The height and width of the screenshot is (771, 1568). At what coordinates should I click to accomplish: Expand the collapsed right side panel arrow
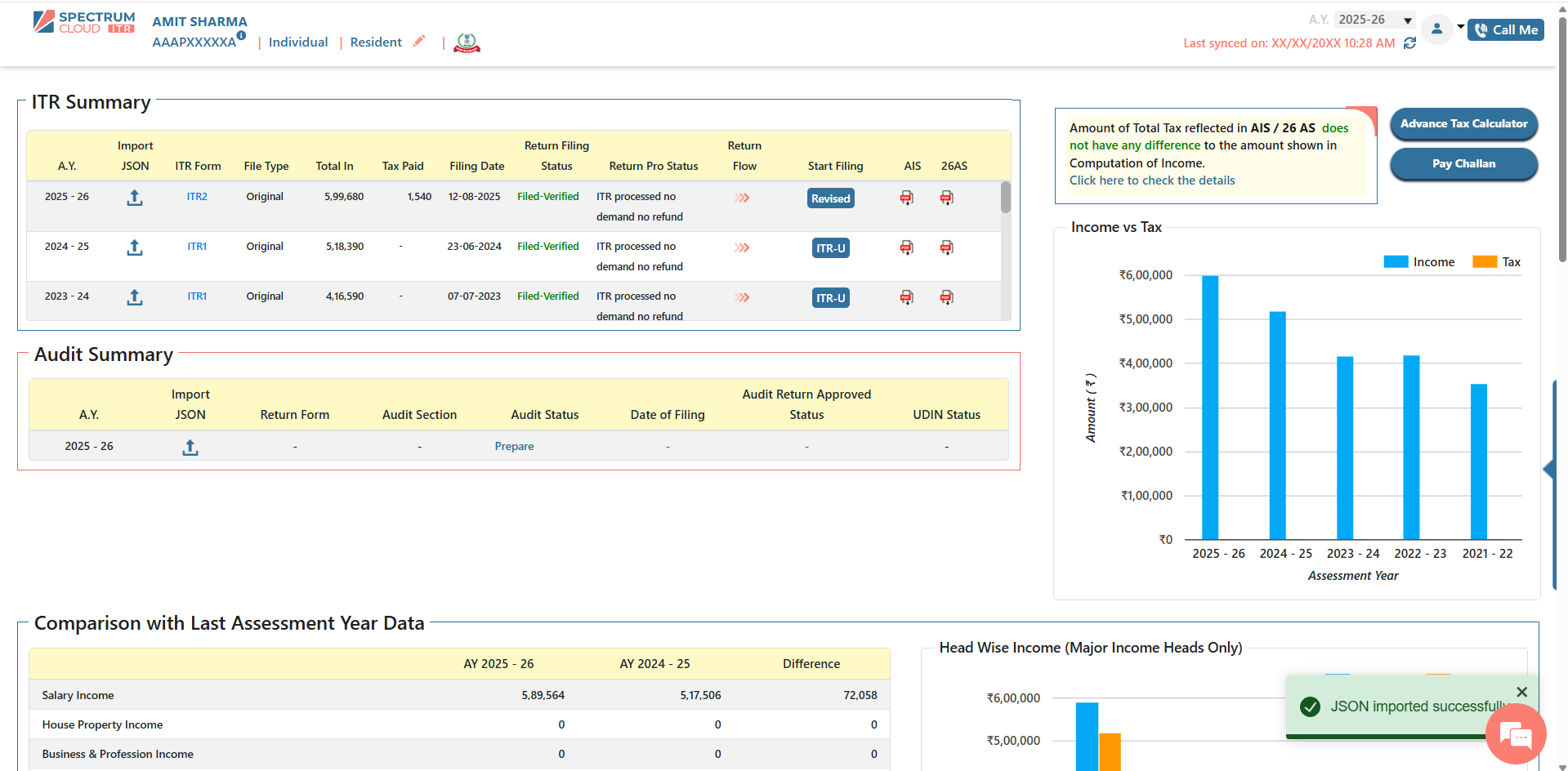[x=1548, y=469]
